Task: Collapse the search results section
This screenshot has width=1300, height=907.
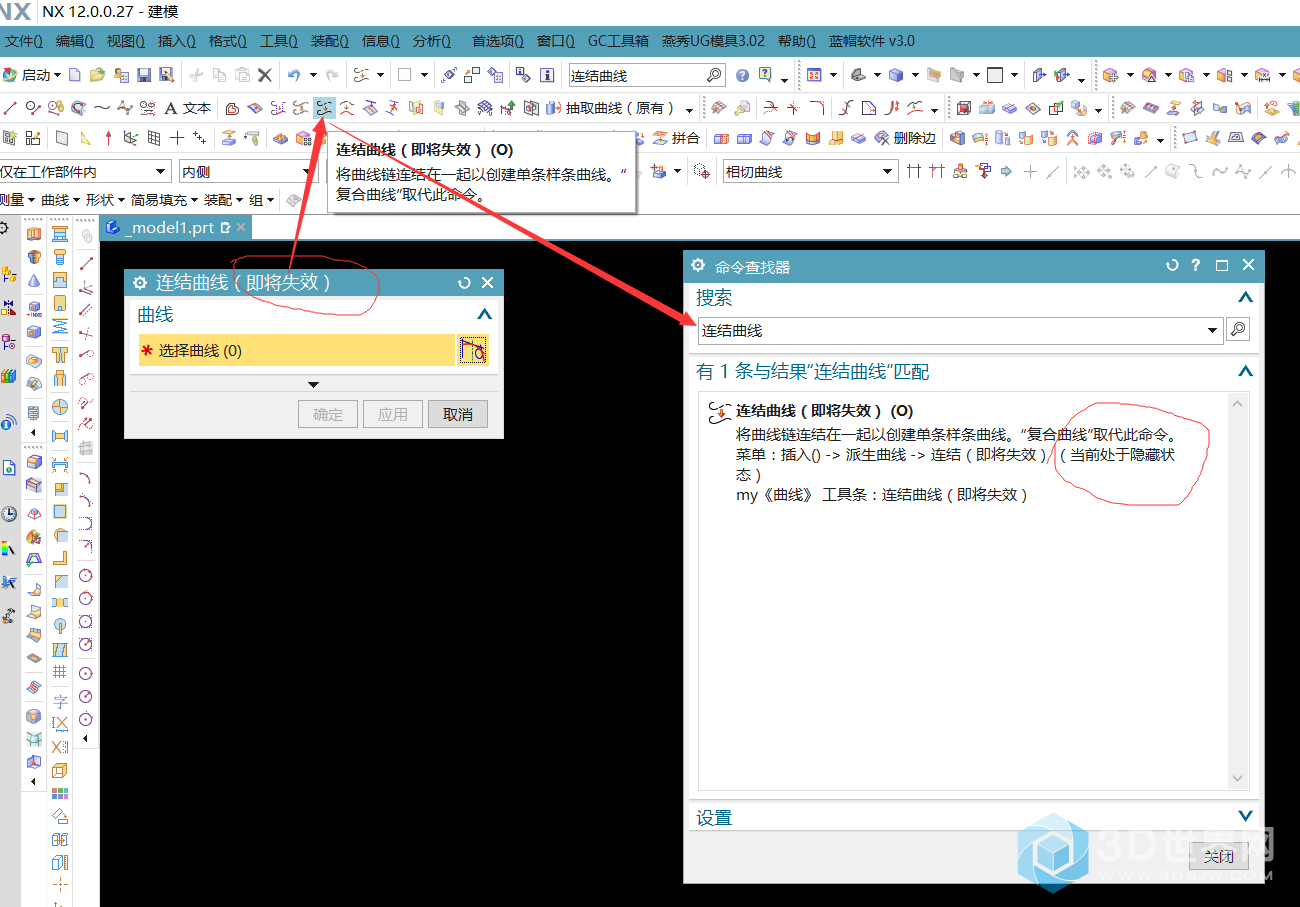Action: 1245,371
